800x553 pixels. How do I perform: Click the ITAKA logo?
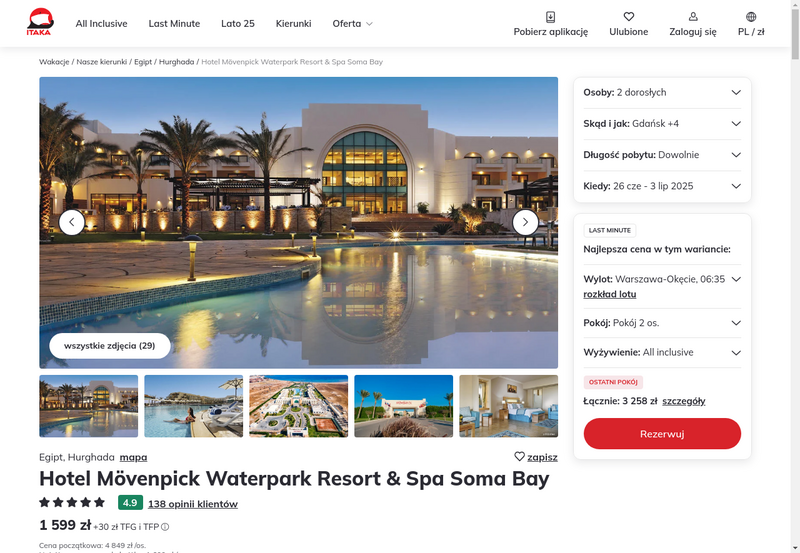pyautogui.click(x=40, y=22)
